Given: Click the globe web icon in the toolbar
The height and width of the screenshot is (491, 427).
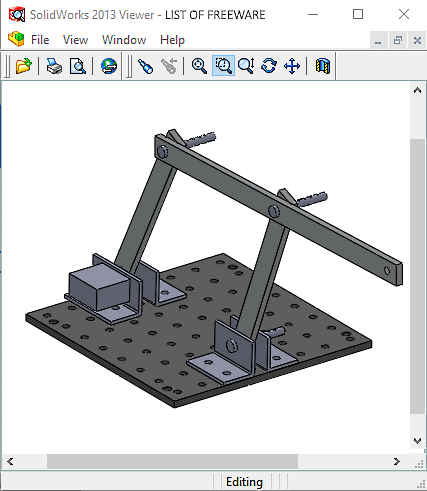Looking at the screenshot, I should [109, 66].
